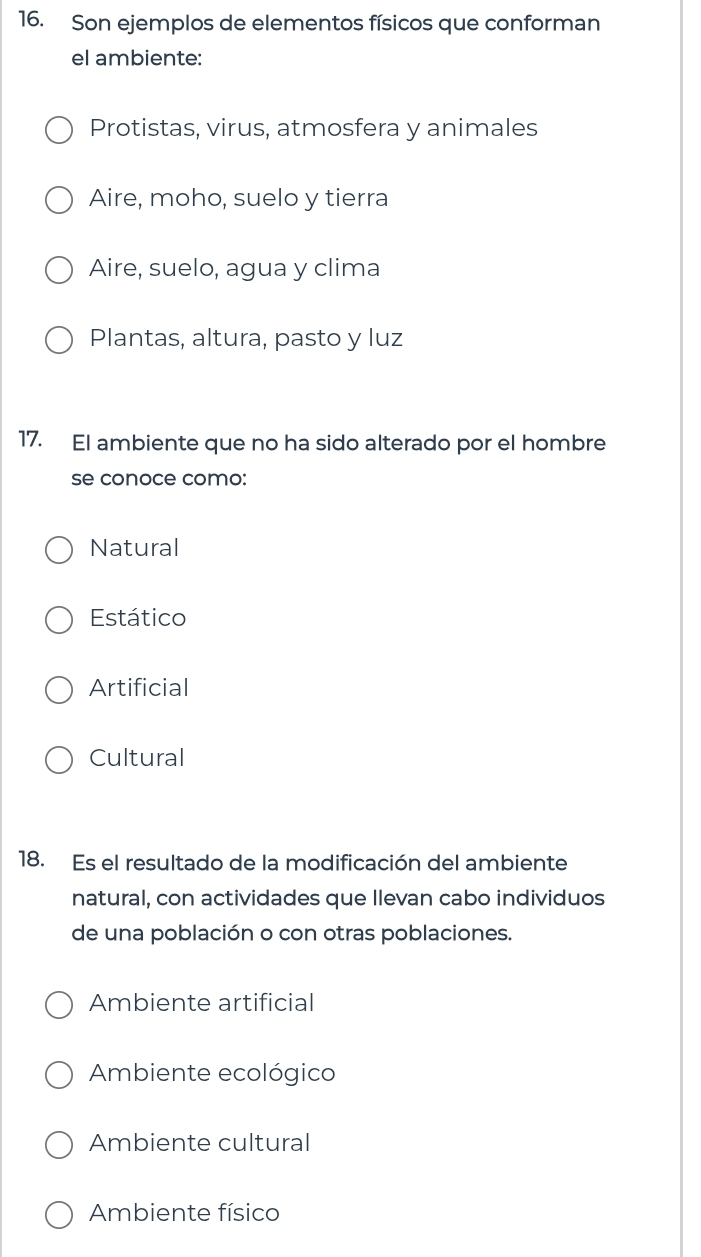Select 'Protistas, virus, atmosfera y animales' option
The height and width of the screenshot is (1257, 701).
pyautogui.click(x=59, y=130)
